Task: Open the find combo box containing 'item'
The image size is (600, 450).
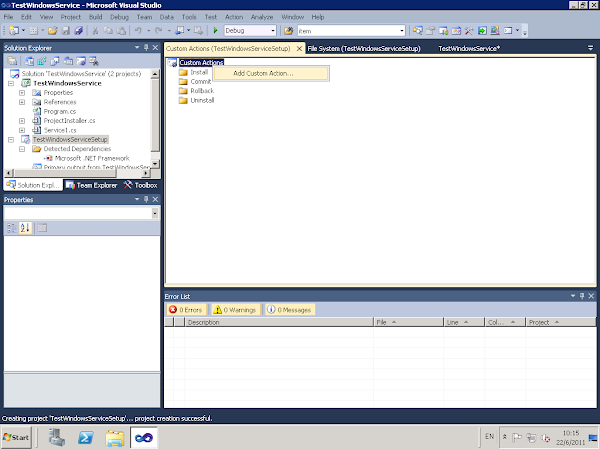Action: point(402,31)
